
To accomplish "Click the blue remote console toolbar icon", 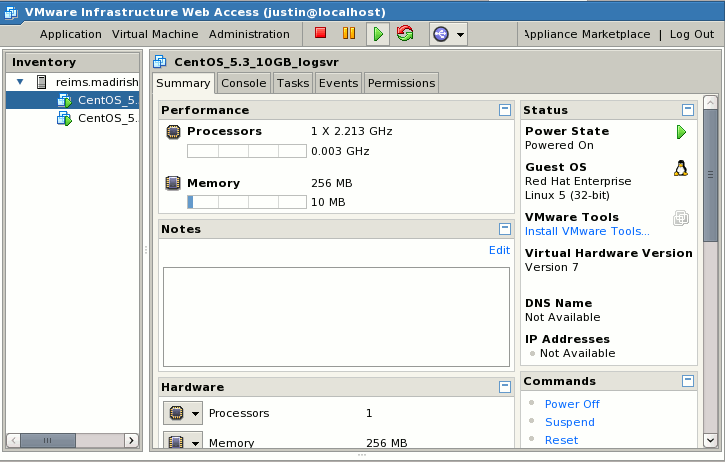I will coord(441,34).
